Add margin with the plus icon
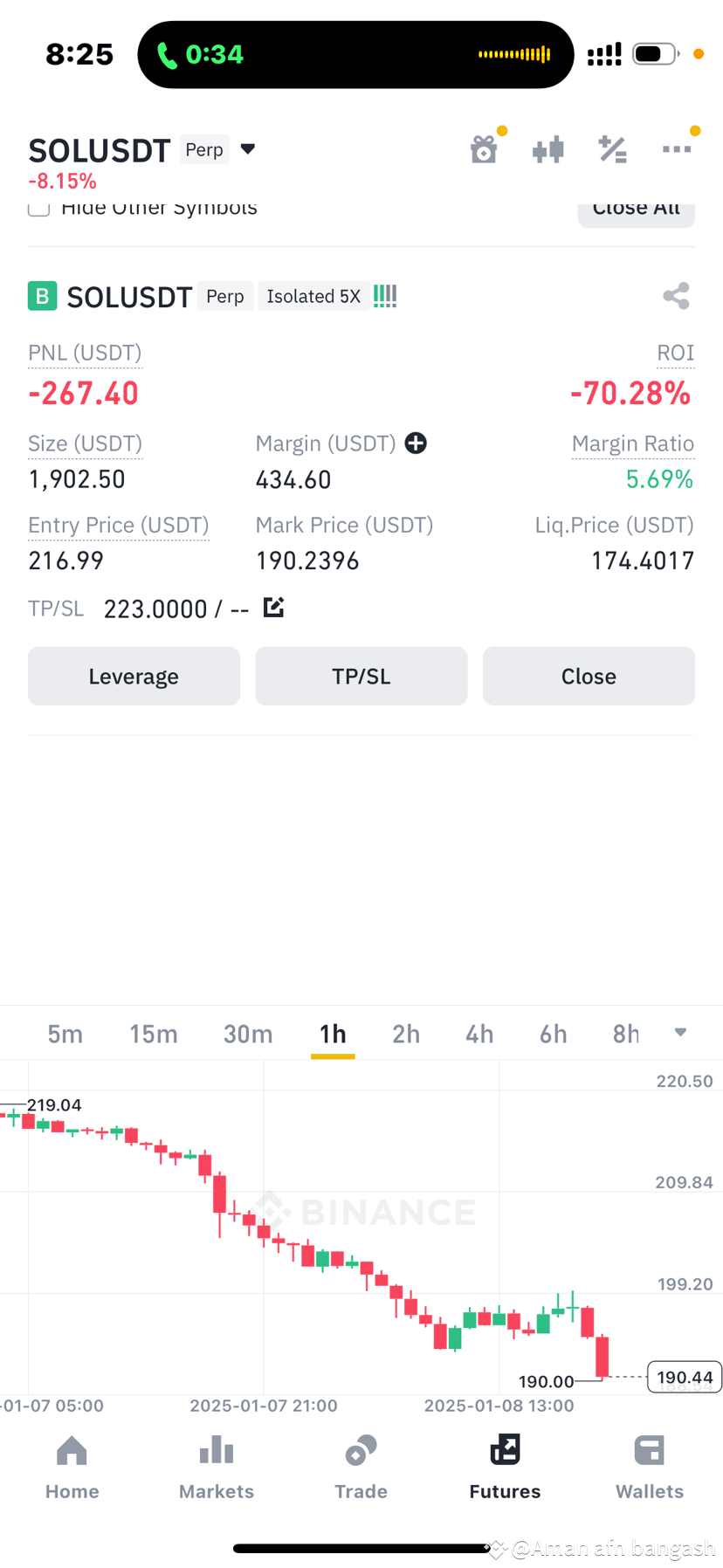This screenshot has height=1568, width=723. (416, 444)
